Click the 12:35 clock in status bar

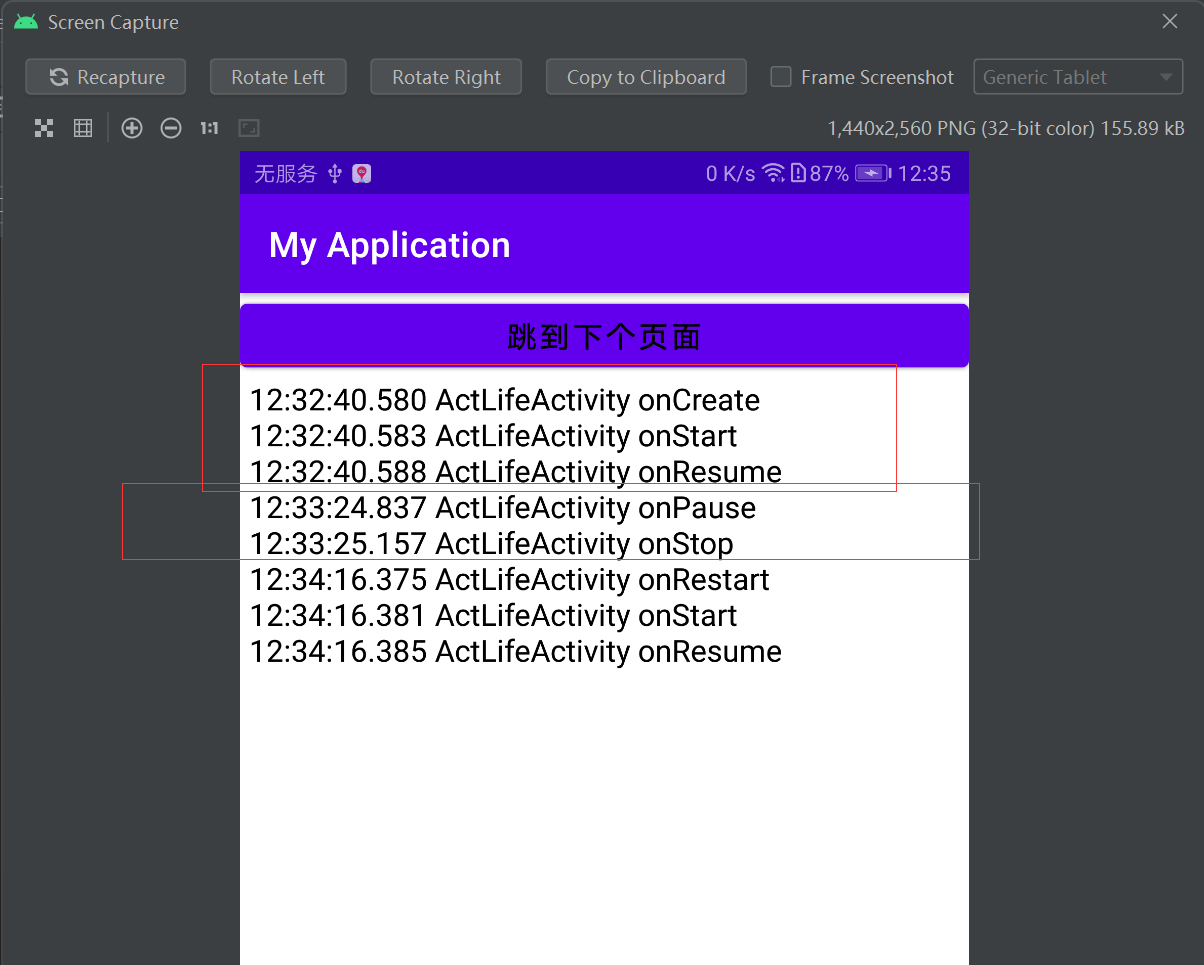point(924,173)
